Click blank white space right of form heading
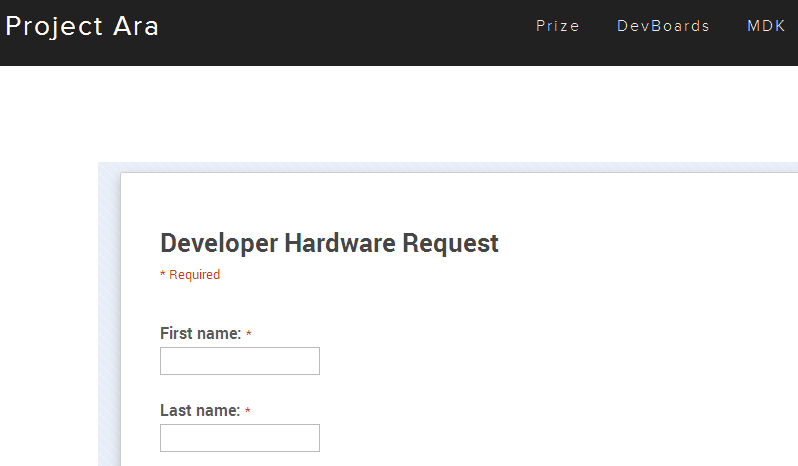Image resolution: width=798 pixels, height=466 pixels. pyautogui.click(x=650, y=243)
